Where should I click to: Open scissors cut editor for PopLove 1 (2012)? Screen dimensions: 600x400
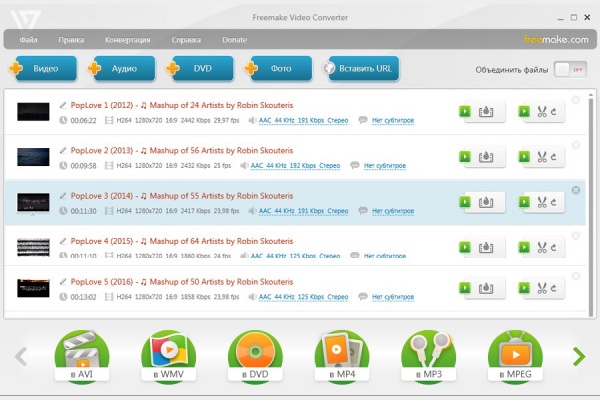click(542, 111)
